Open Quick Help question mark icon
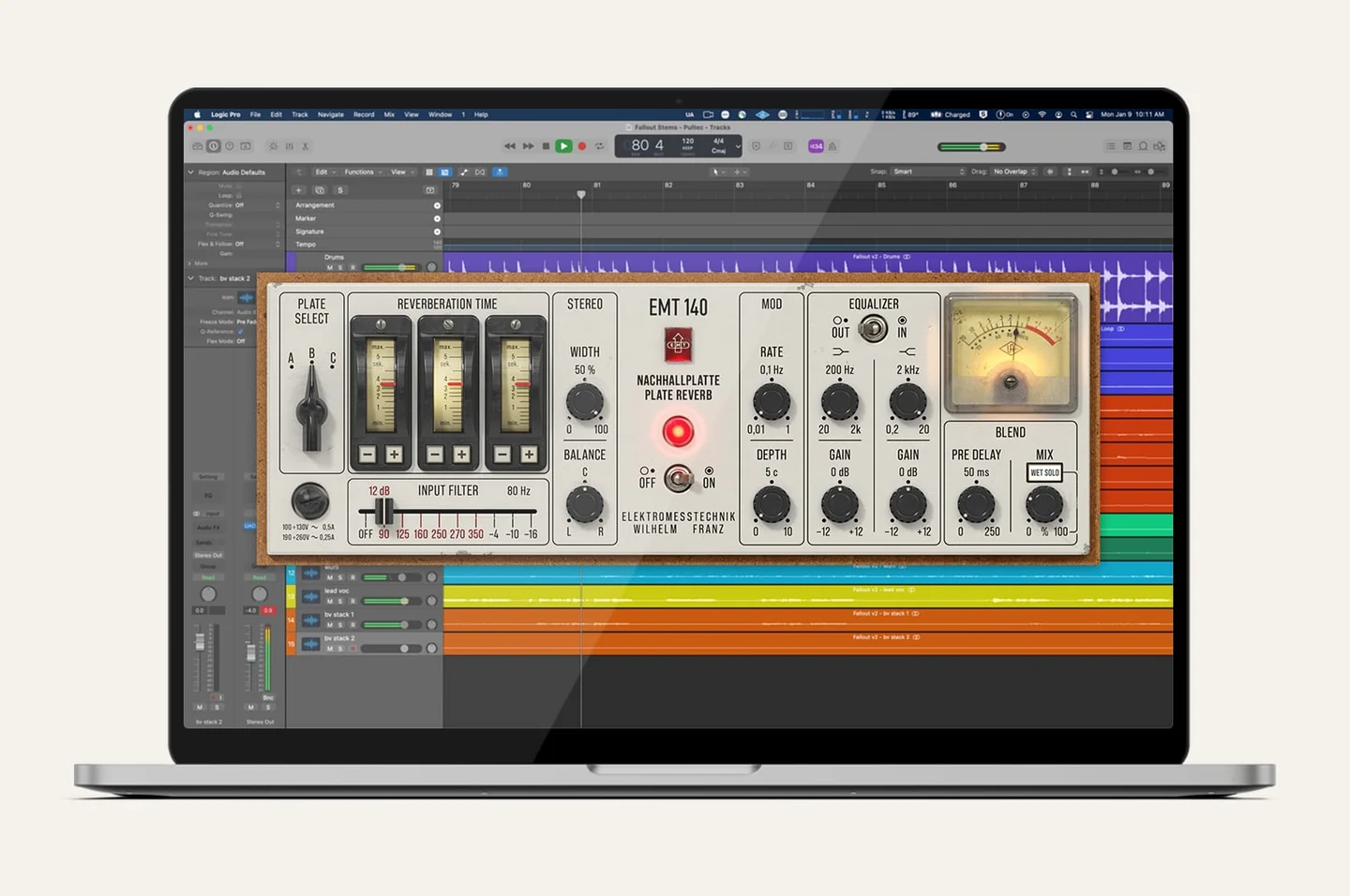The image size is (1350, 896). tap(229, 146)
